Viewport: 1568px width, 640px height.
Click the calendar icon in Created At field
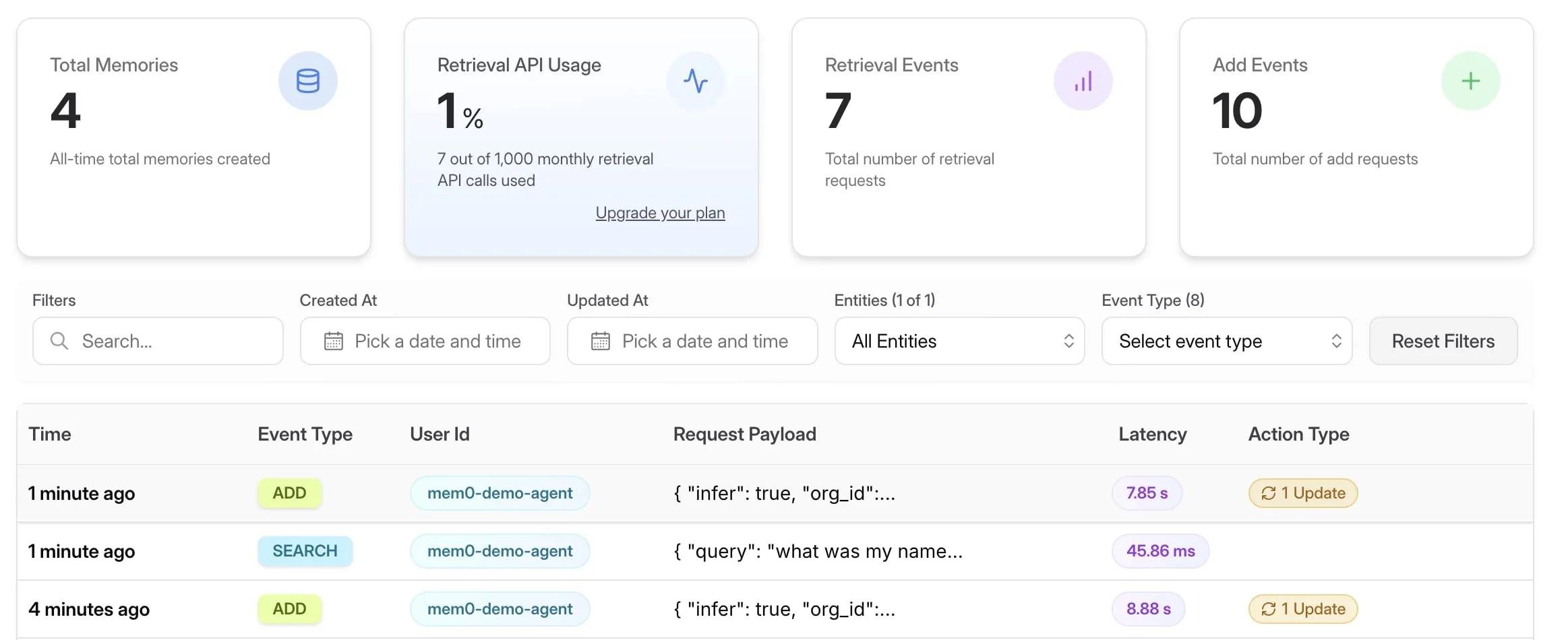click(x=334, y=341)
